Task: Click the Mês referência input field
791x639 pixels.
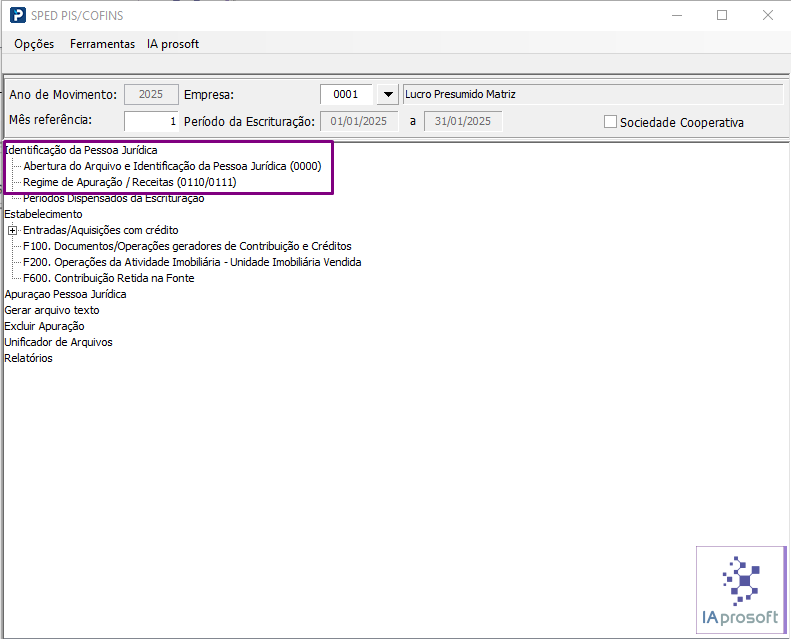Action: tap(151, 122)
